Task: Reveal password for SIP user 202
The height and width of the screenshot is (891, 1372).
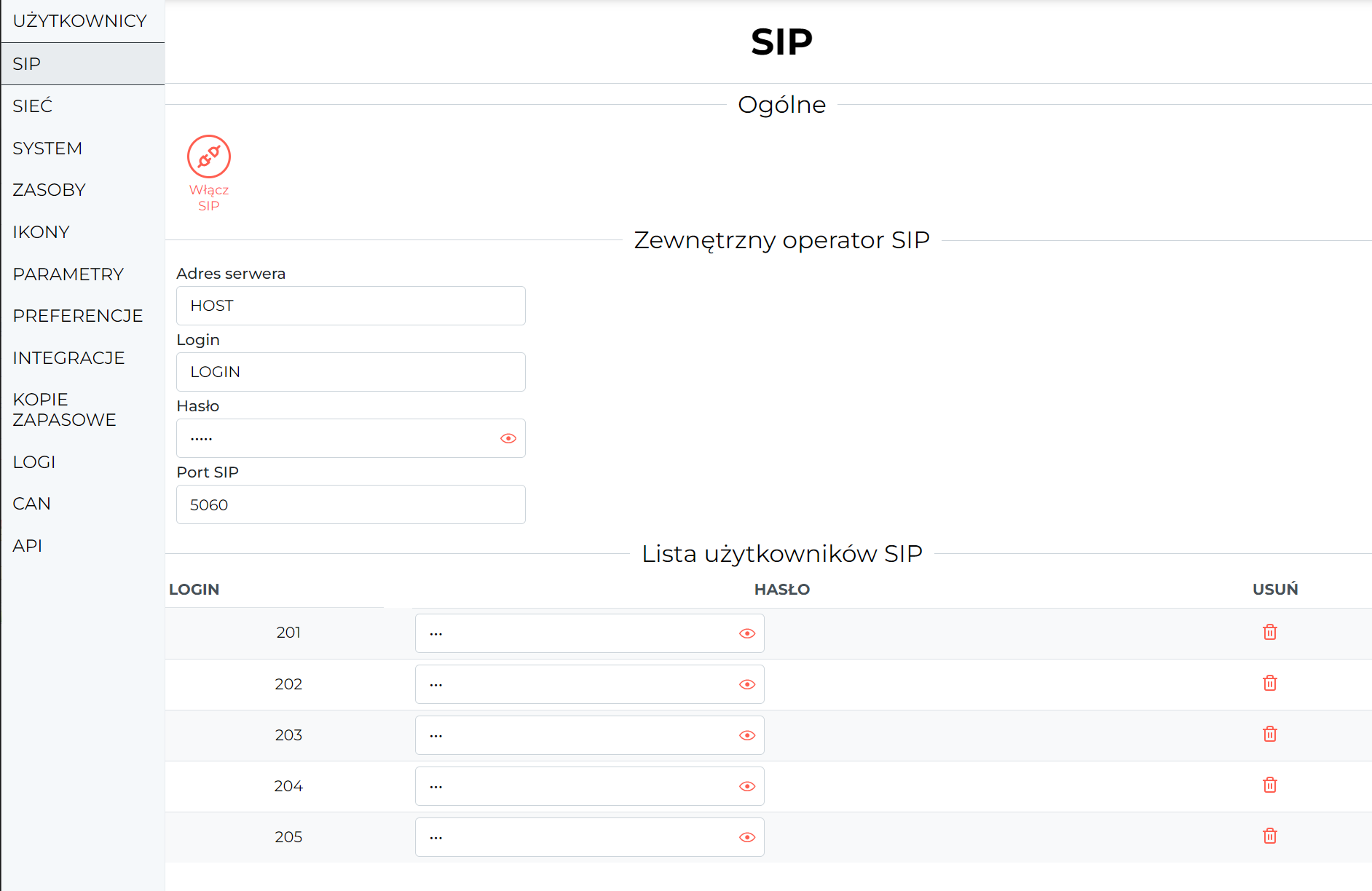Action: pyautogui.click(x=747, y=684)
